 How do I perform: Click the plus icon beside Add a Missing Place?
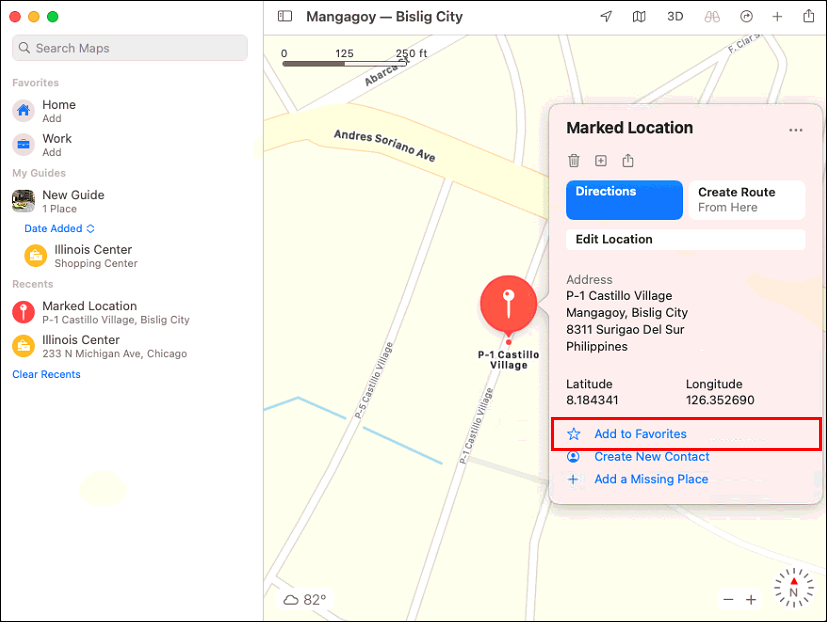(573, 479)
